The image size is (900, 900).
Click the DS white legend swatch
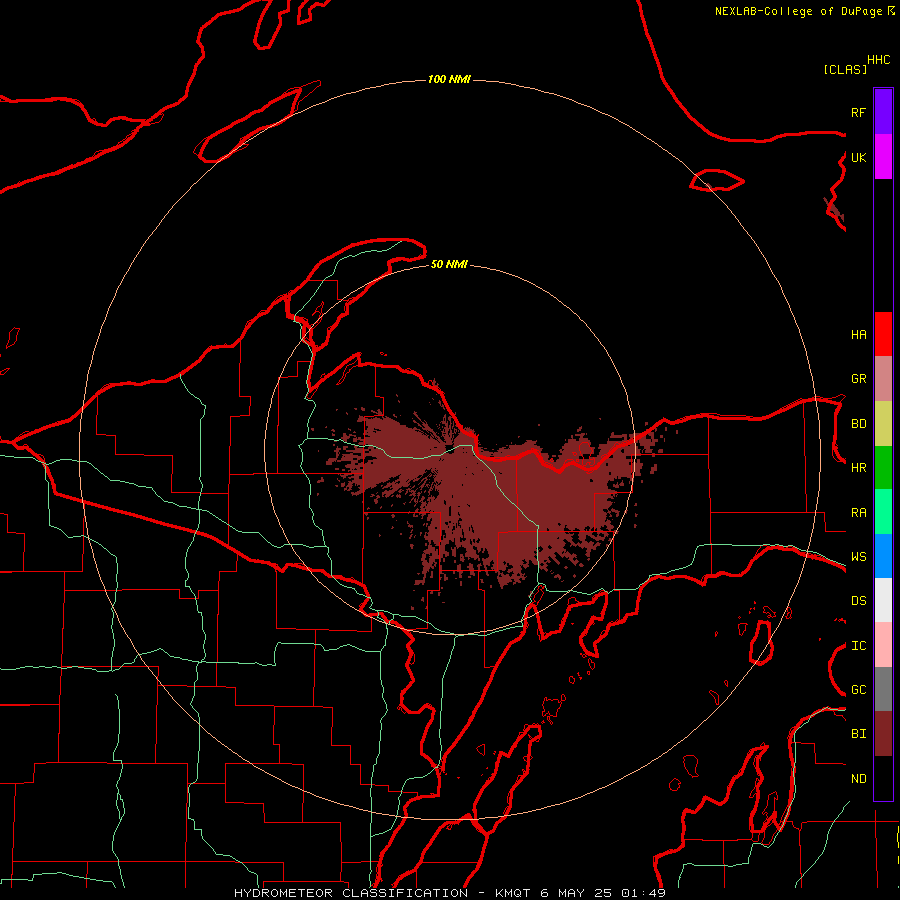tap(883, 600)
